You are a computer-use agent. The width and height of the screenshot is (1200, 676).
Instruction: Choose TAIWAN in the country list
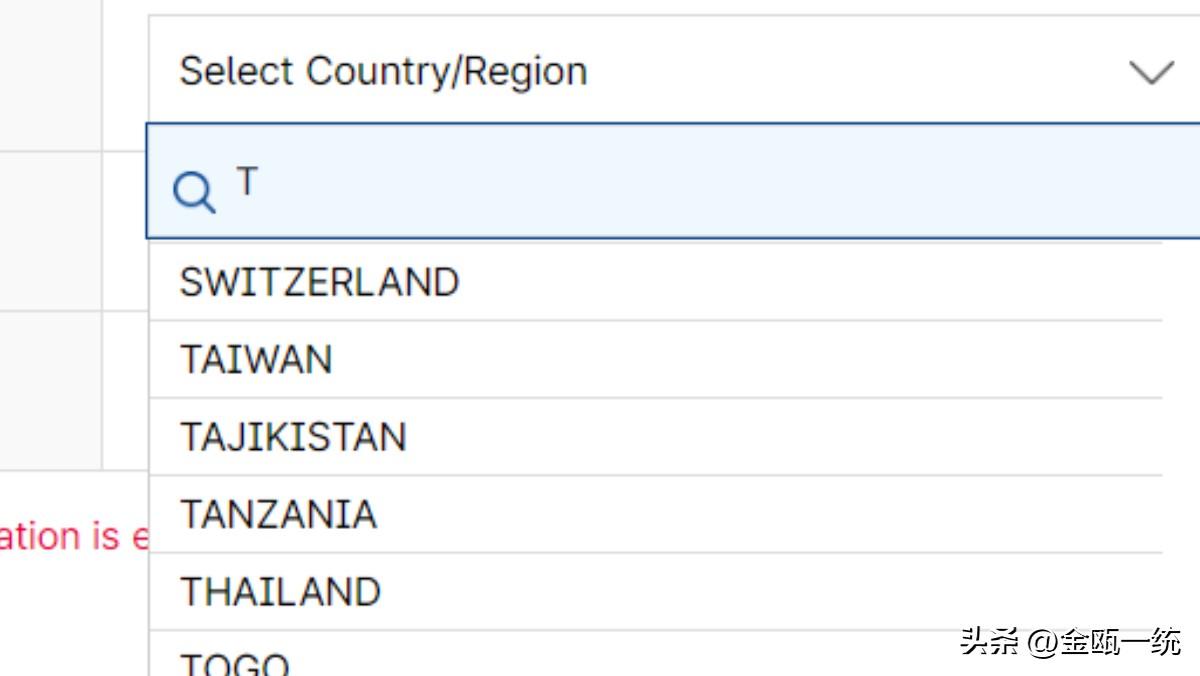coord(256,359)
